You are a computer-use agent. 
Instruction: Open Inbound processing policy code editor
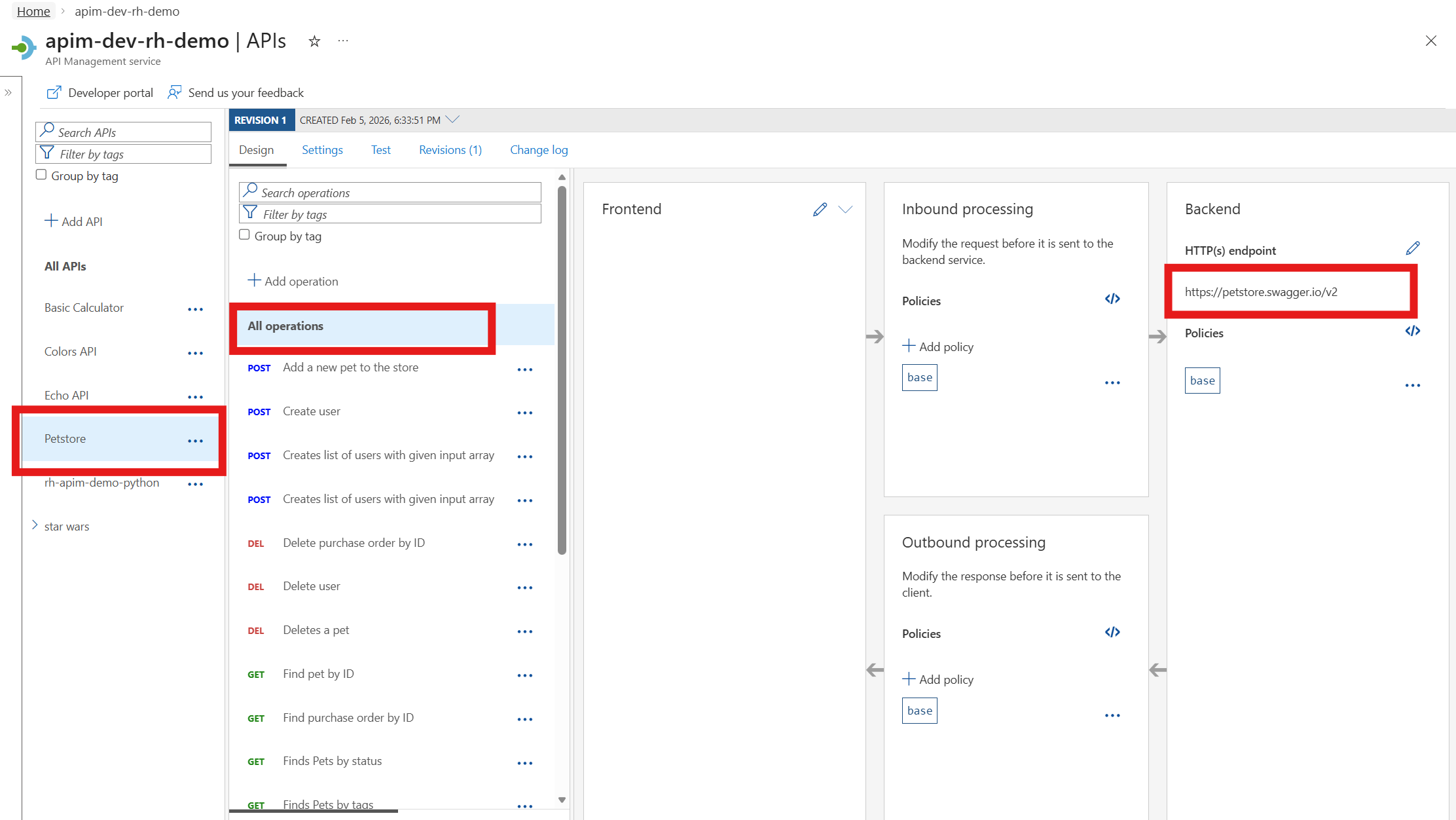click(x=1112, y=299)
